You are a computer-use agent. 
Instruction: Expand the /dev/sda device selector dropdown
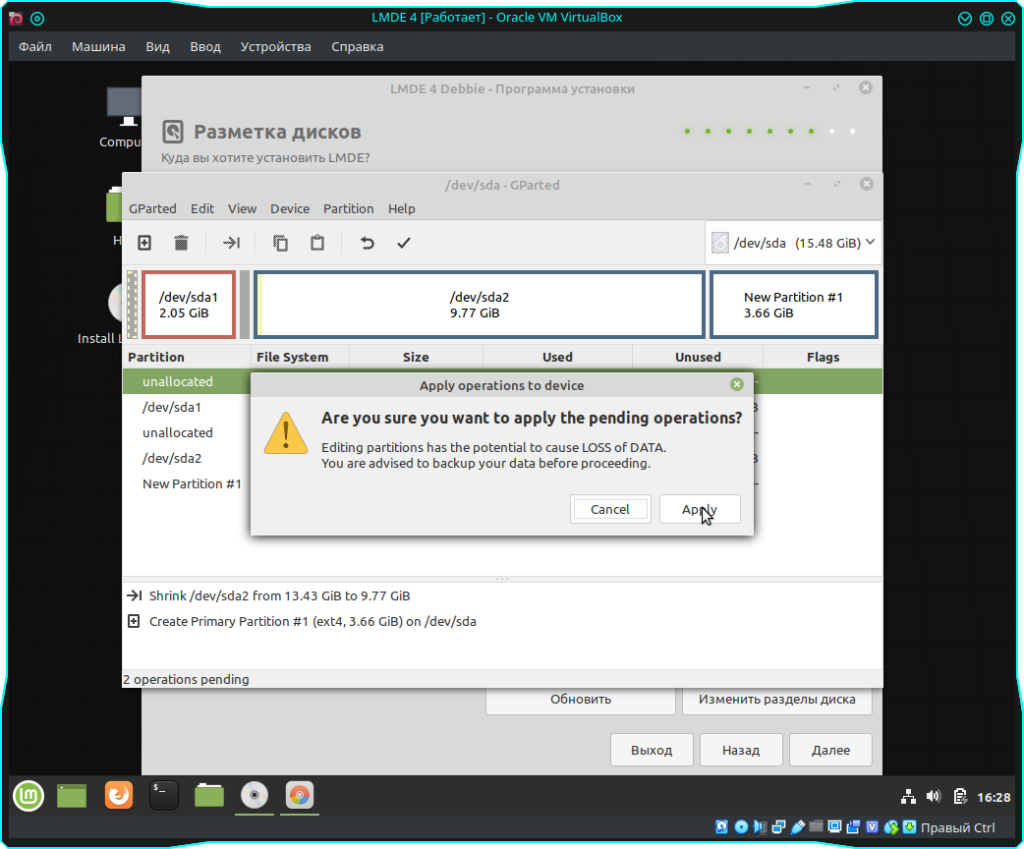tap(793, 242)
